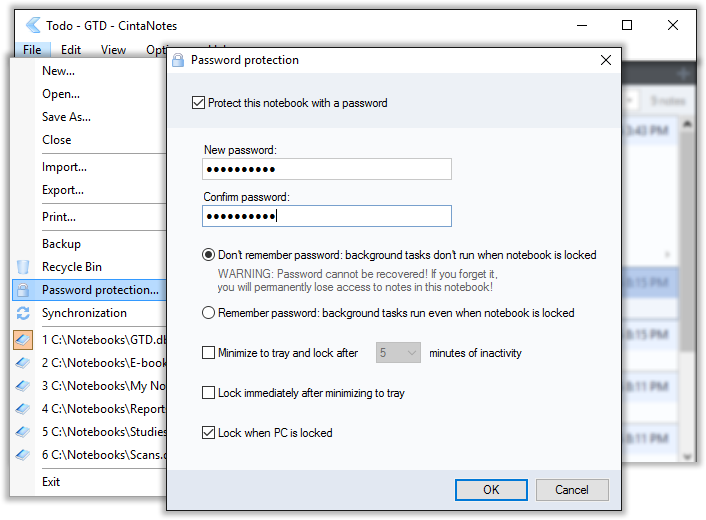
Task: Click the Recycle Bin trash icon in File menu
Action: click(x=23, y=267)
